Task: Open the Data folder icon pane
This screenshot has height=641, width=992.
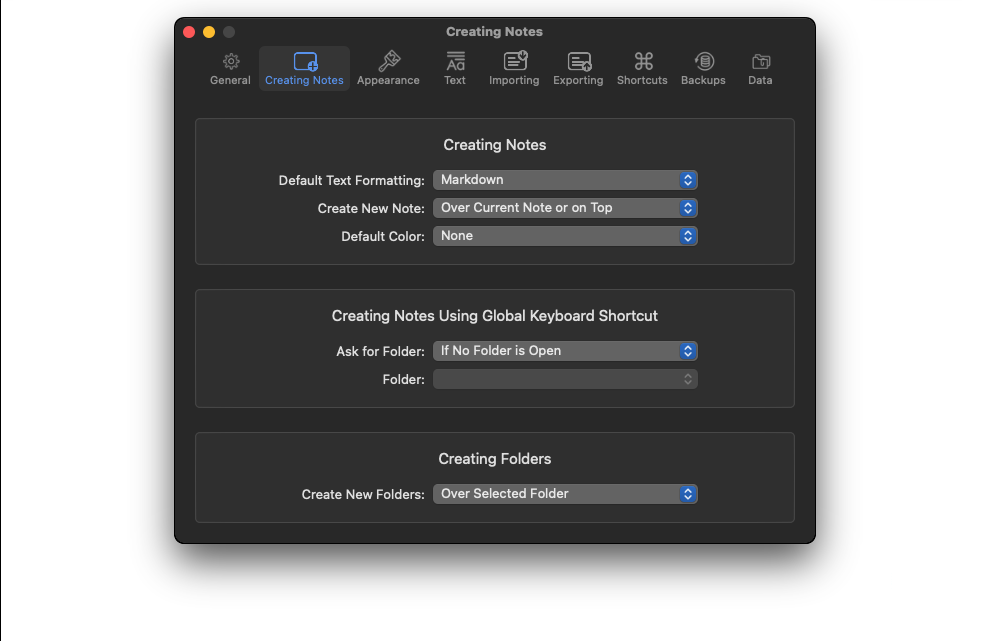Action: pos(760,62)
